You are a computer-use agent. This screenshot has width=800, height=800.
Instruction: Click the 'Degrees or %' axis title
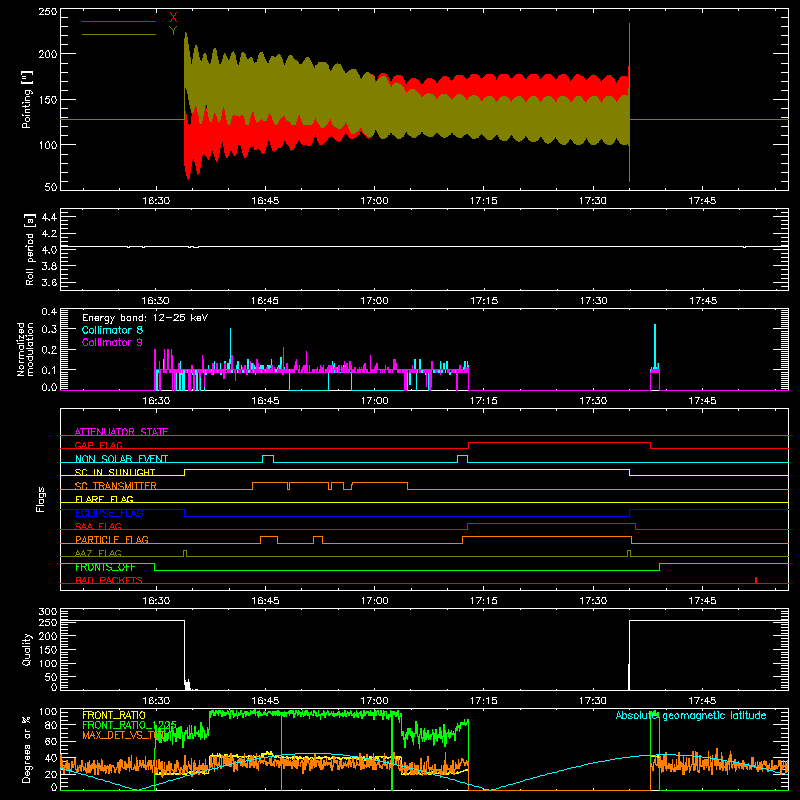pyautogui.click(x=27, y=749)
